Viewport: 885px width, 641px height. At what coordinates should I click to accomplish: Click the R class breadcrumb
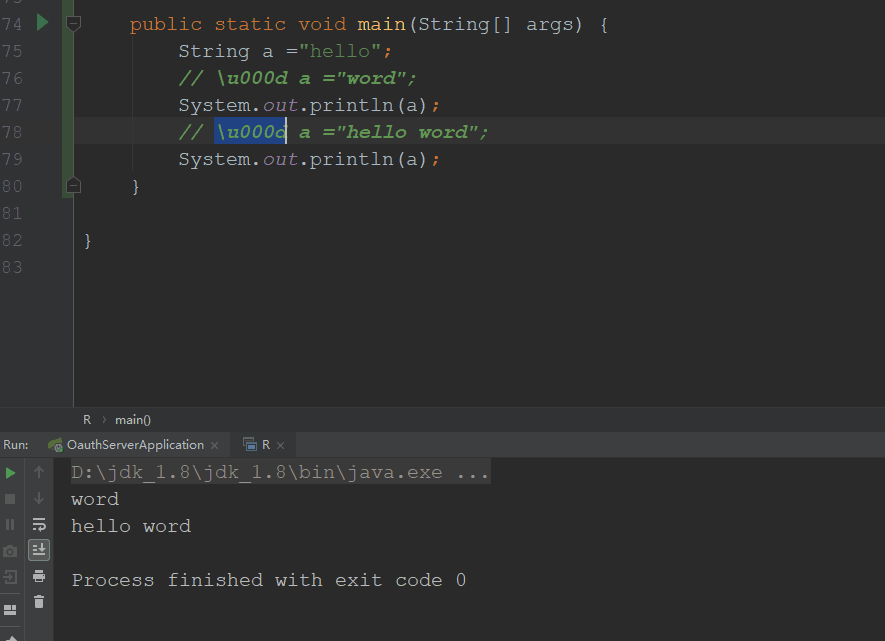point(87,420)
